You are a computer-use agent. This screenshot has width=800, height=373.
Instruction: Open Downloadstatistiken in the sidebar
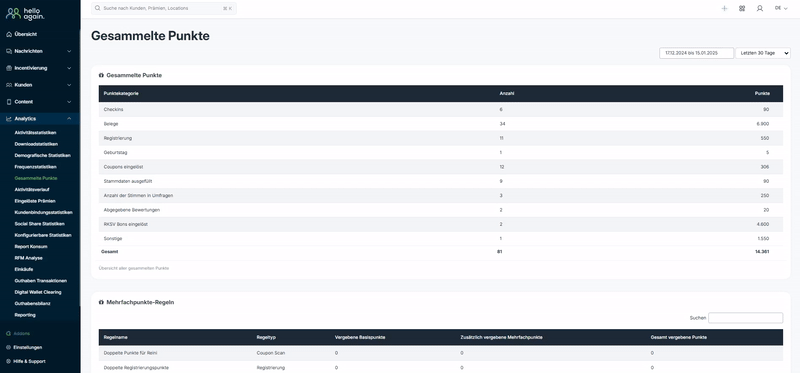click(x=36, y=144)
